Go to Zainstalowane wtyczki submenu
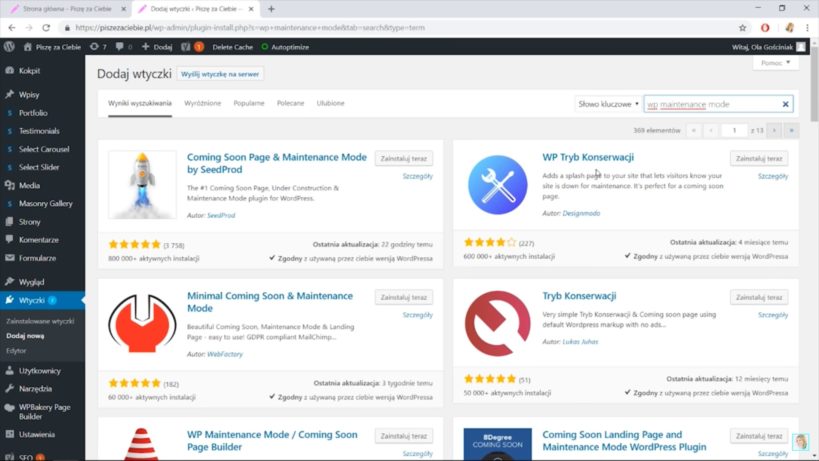 (40, 321)
